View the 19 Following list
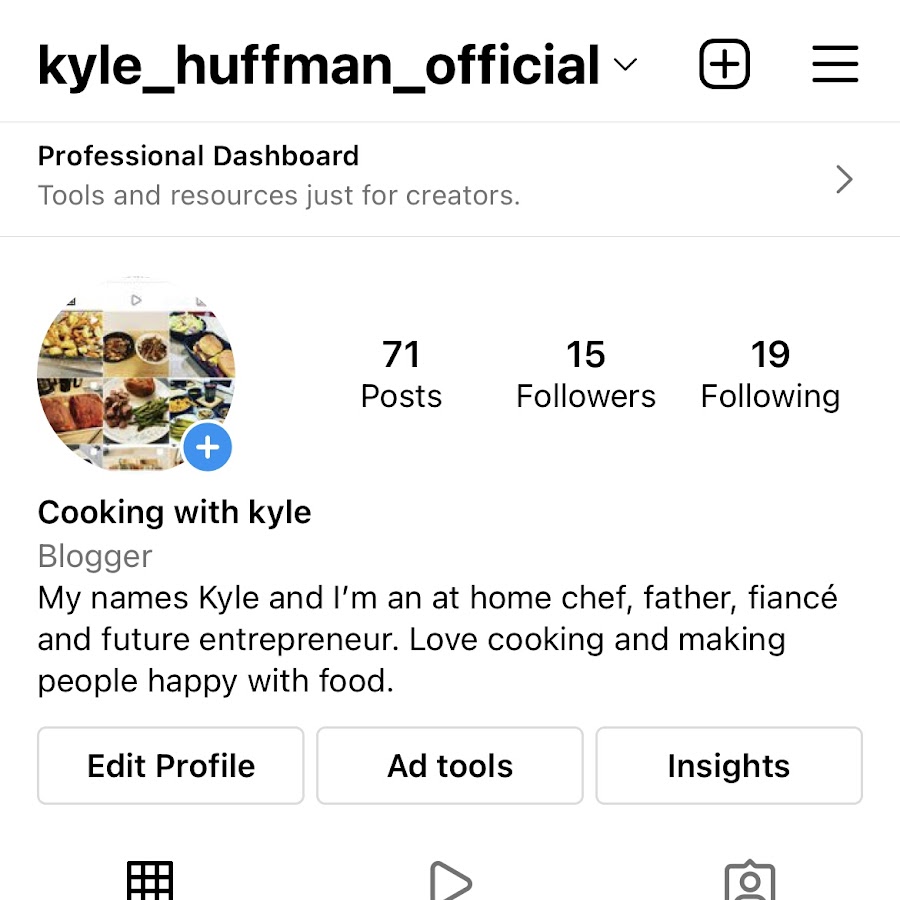 click(770, 374)
